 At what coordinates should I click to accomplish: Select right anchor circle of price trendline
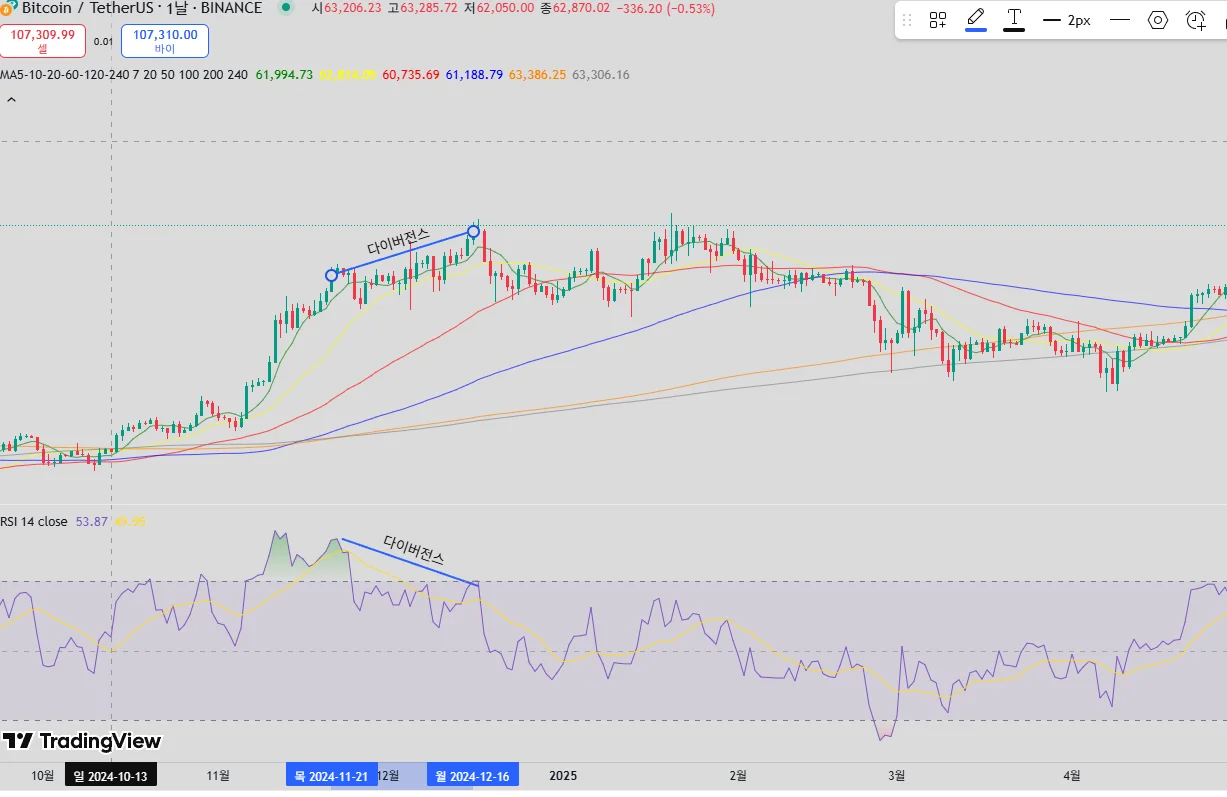tap(474, 232)
